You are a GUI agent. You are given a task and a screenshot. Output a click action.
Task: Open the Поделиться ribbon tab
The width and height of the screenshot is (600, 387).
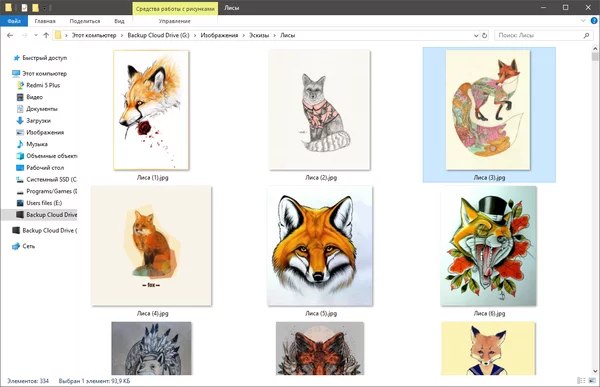[85, 21]
